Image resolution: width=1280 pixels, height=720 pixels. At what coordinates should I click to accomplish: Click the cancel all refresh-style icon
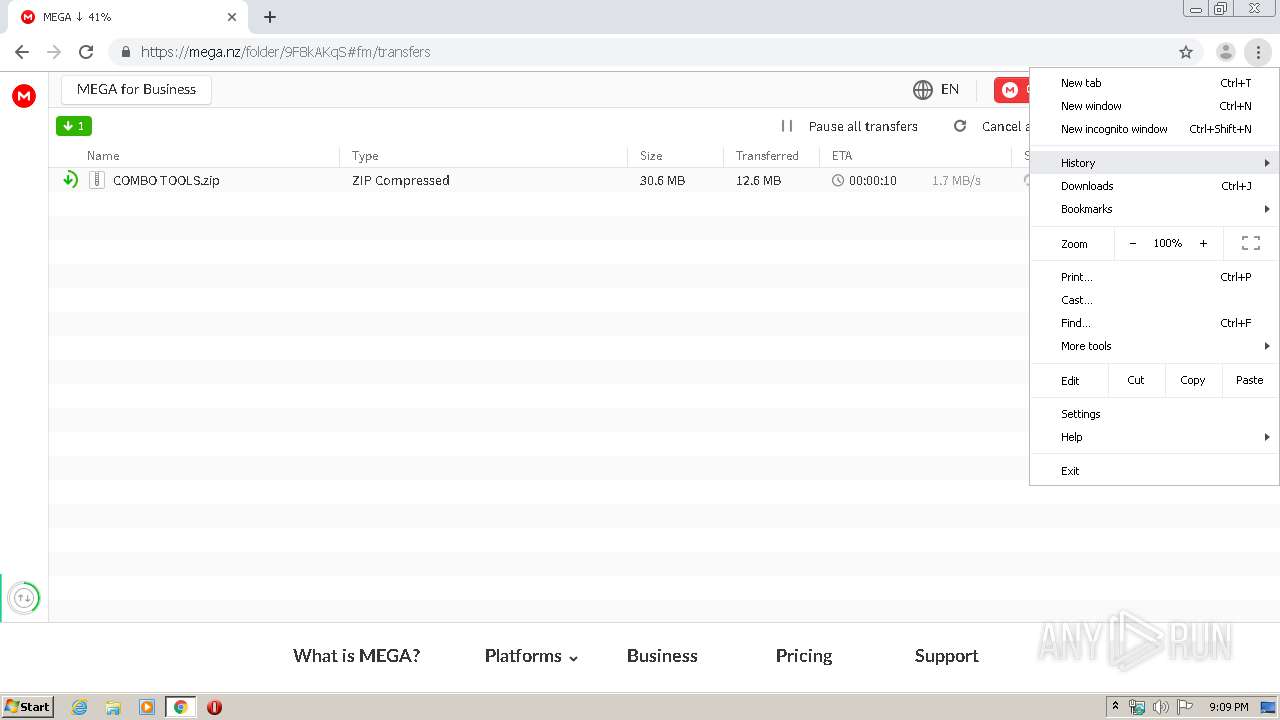960,126
